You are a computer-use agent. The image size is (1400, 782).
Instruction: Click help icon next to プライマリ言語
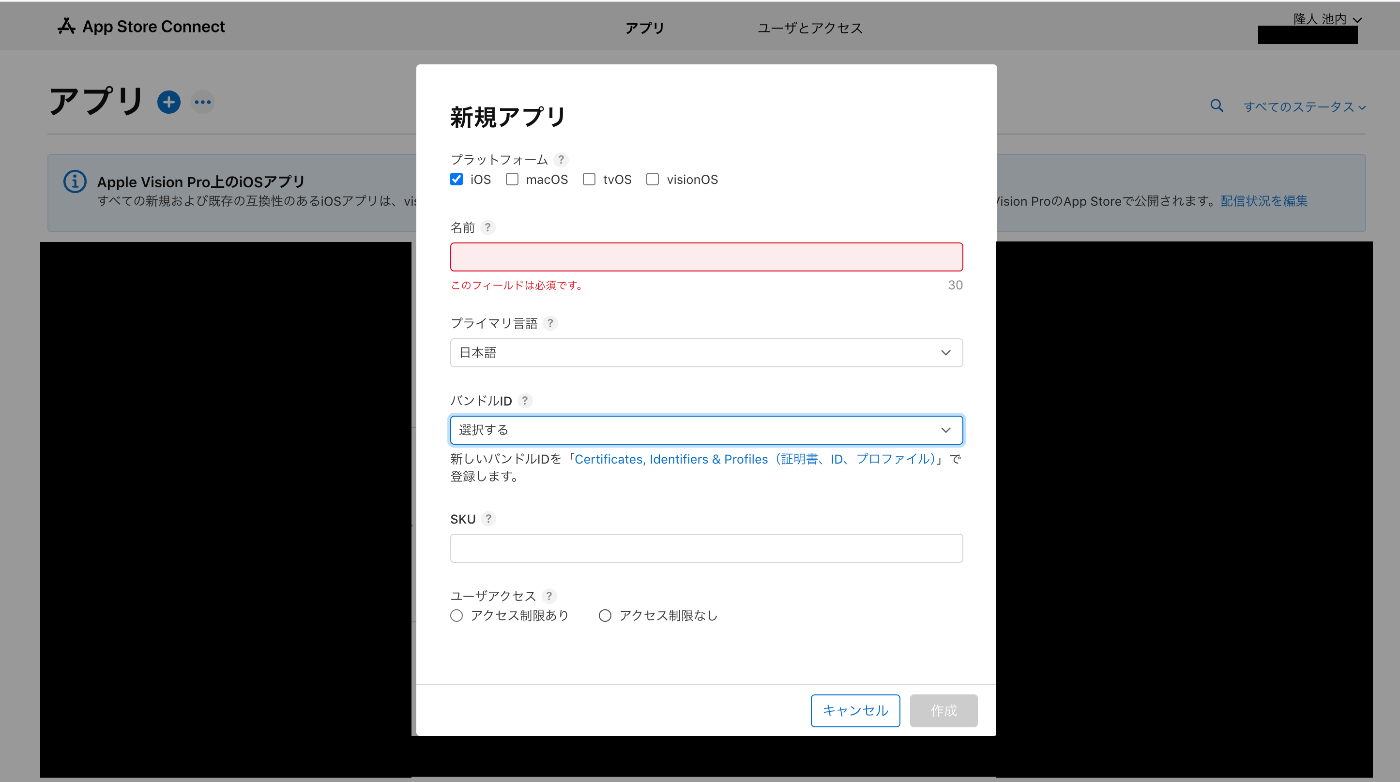[x=550, y=323]
